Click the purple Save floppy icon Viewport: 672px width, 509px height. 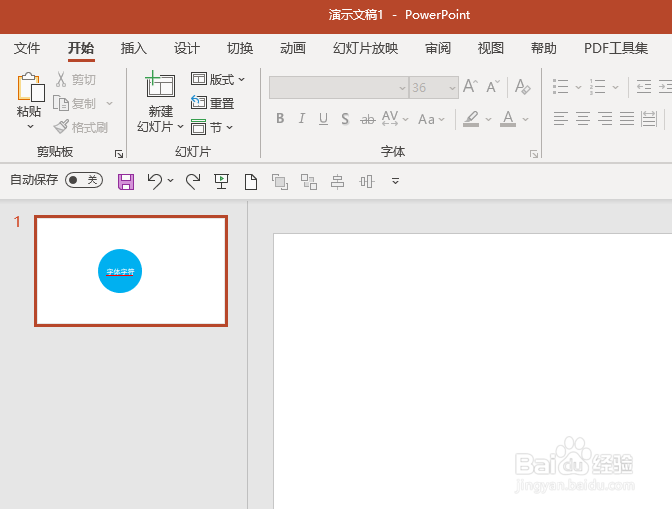(126, 182)
